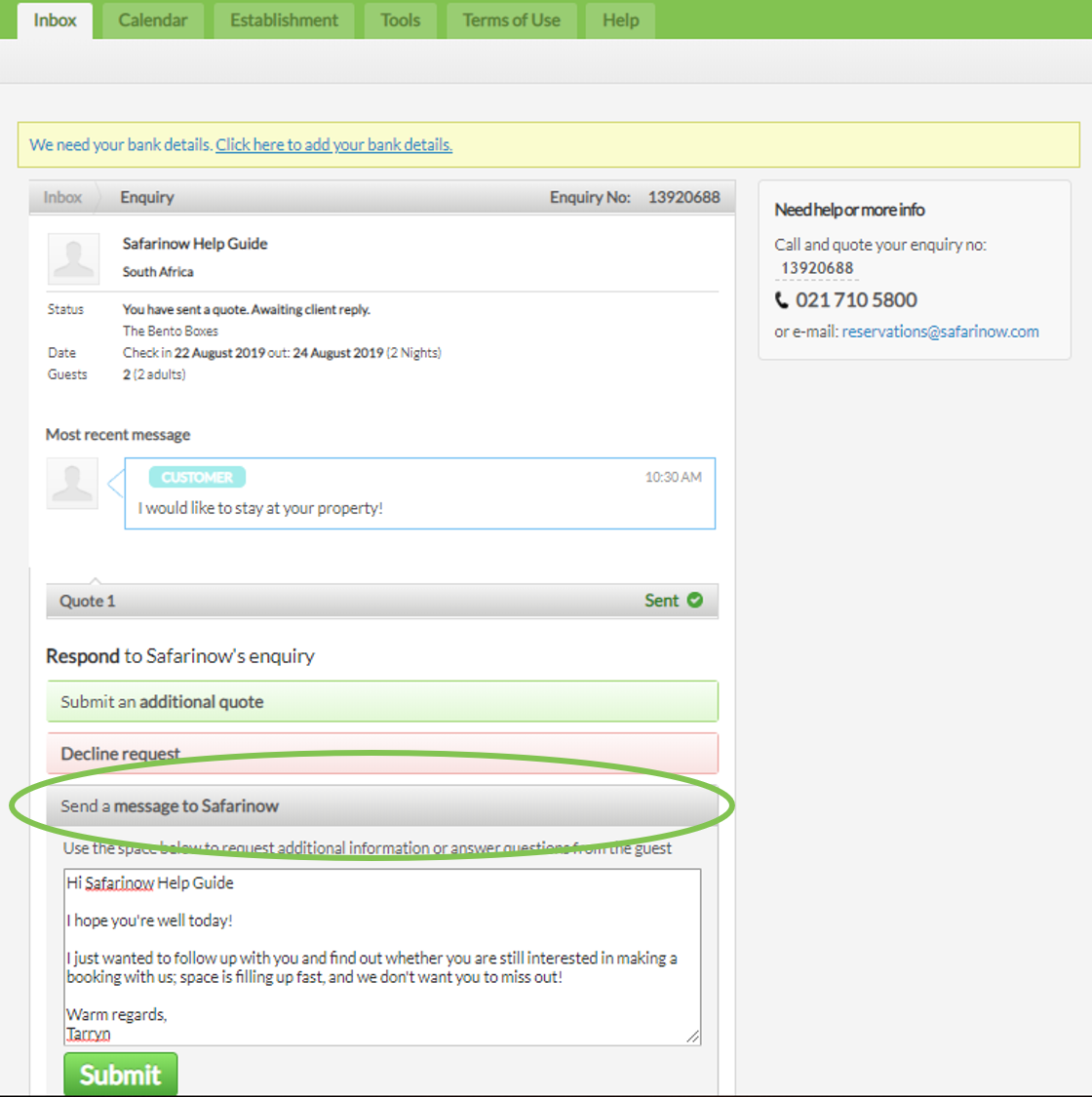This screenshot has width=1092, height=1097.
Task: Click the Safarinow Help Guide avatar
Action: coord(73,258)
